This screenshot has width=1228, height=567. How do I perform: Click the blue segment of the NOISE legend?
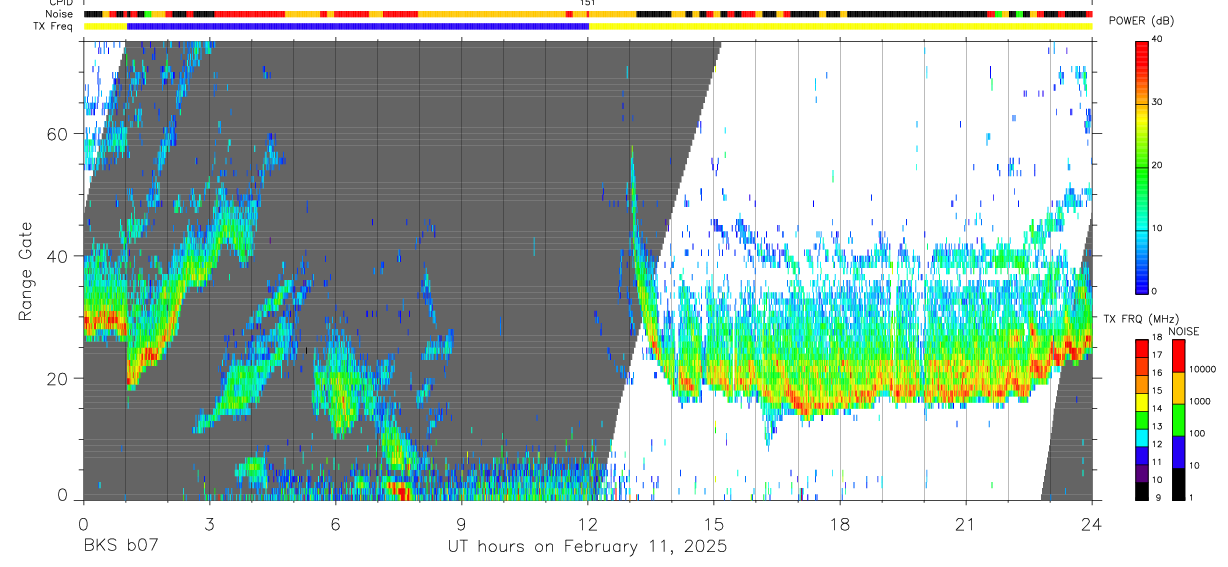click(1178, 452)
